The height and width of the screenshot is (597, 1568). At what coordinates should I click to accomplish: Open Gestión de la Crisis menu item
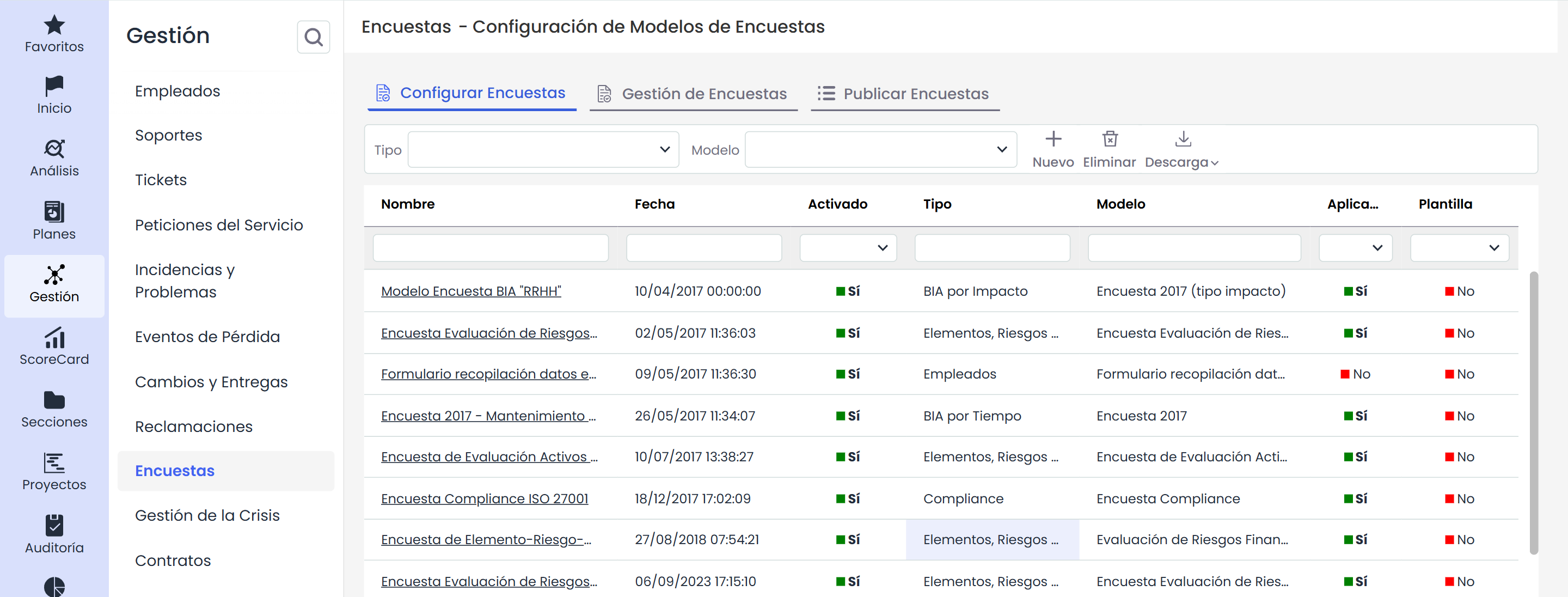point(207,515)
